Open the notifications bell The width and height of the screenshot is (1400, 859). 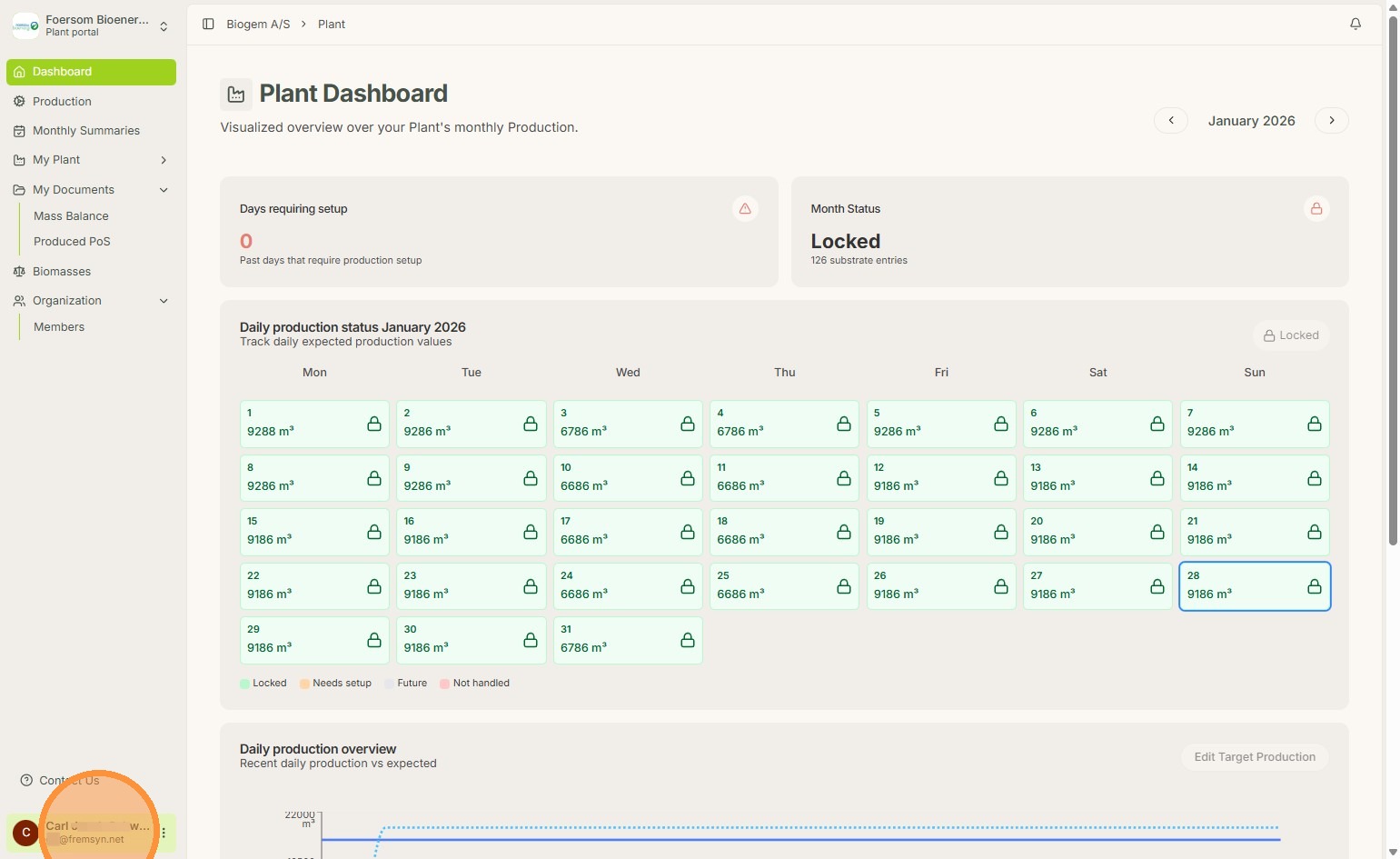point(1355,24)
